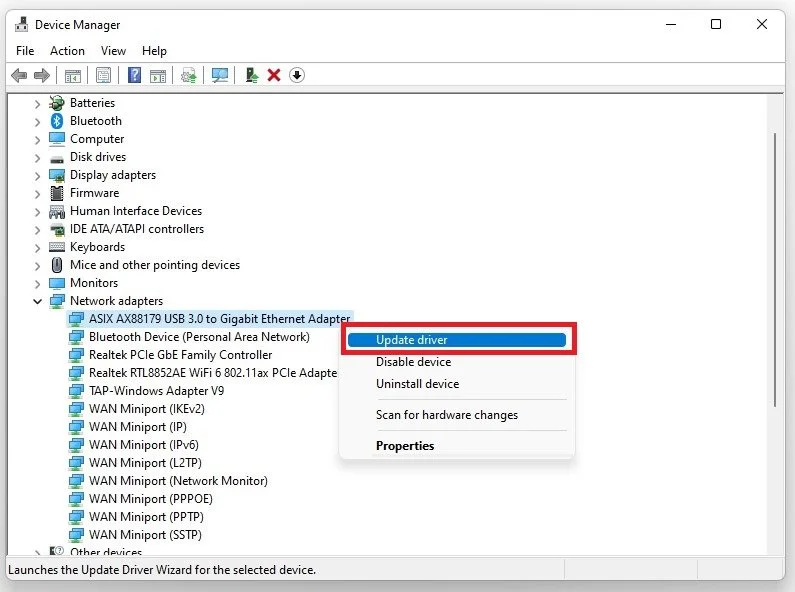Click the Keyboards category icon
Screen dimensions: 795x592
pos(57,247)
